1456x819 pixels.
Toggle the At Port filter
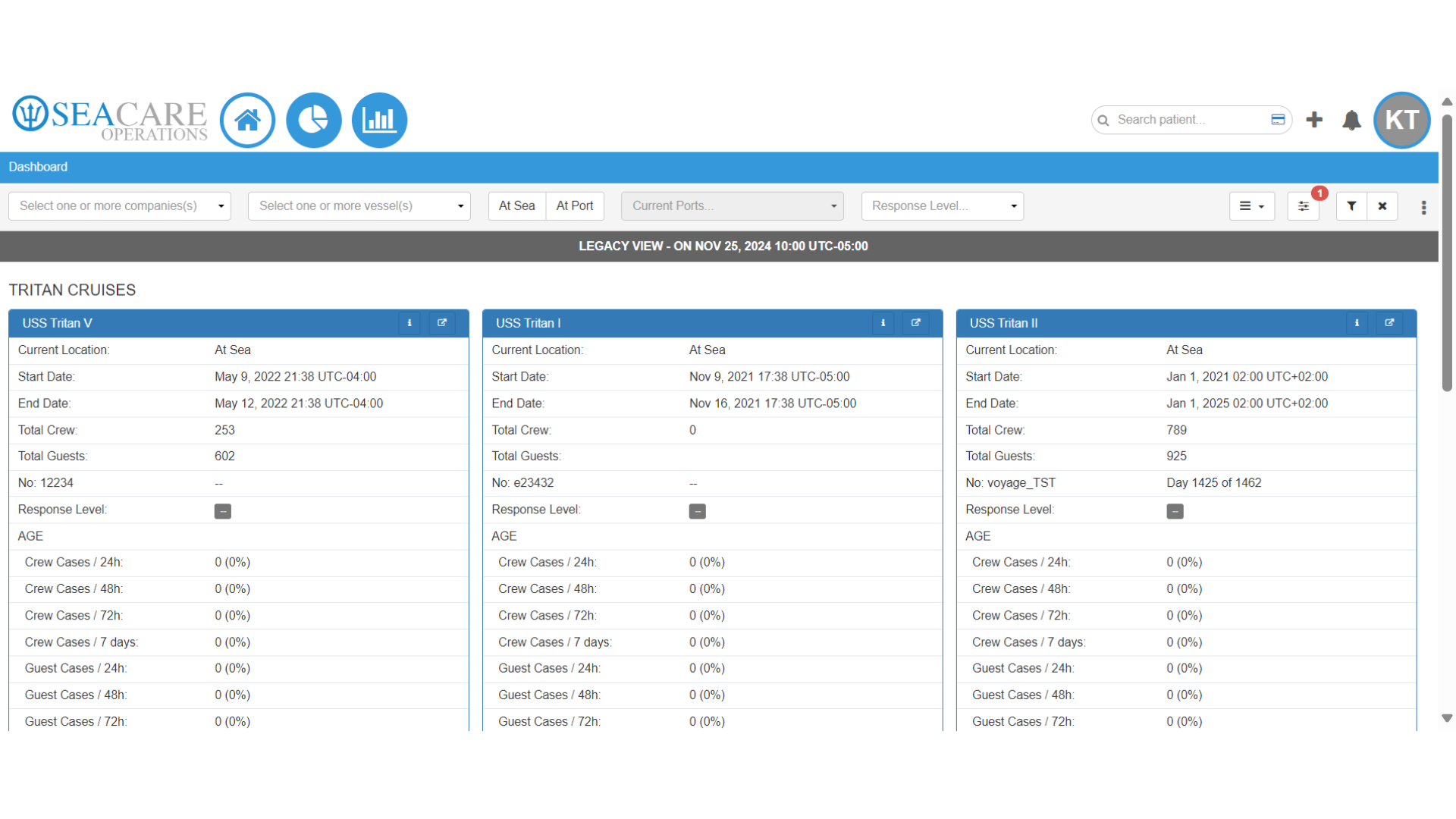pyautogui.click(x=575, y=206)
